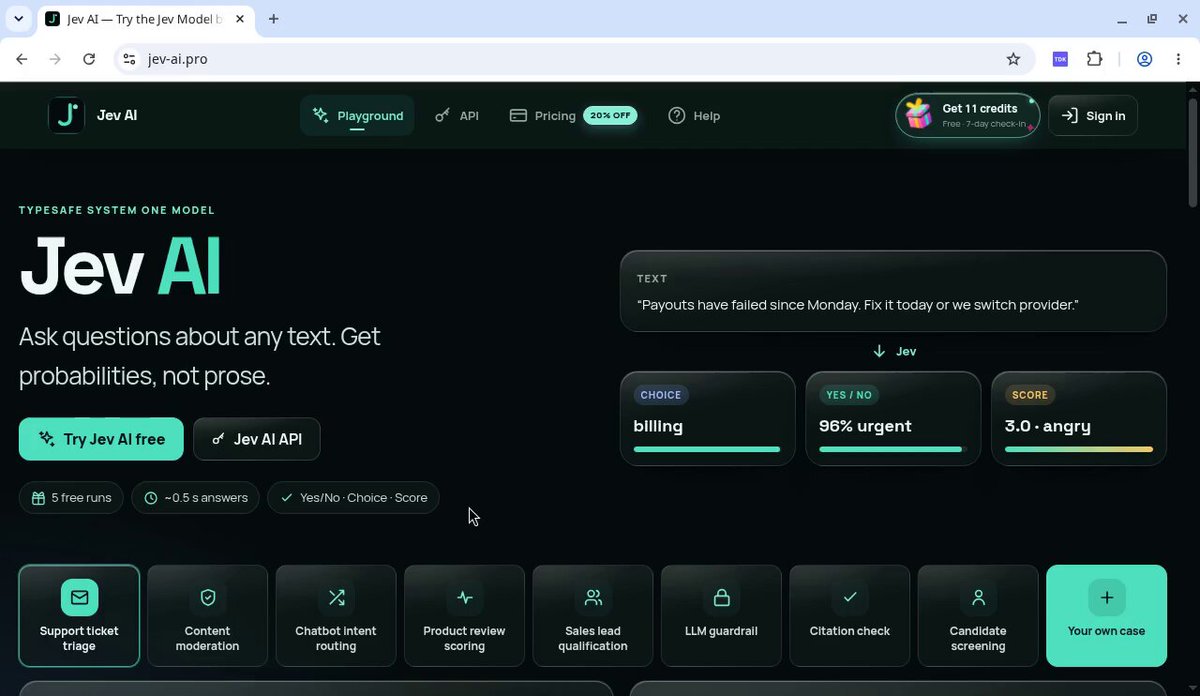Click the YES / NO label badge
Screen dimensions: 1200x696
849,395
